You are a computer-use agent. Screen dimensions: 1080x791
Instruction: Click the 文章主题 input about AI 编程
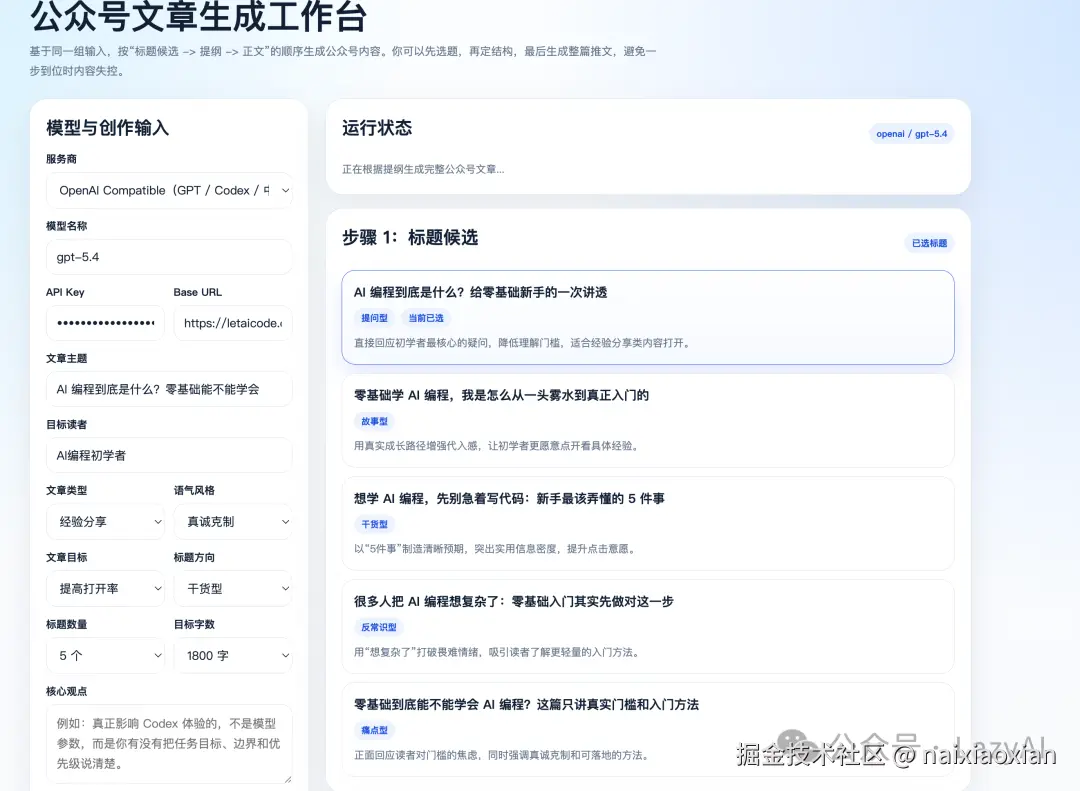[x=169, y=389]
